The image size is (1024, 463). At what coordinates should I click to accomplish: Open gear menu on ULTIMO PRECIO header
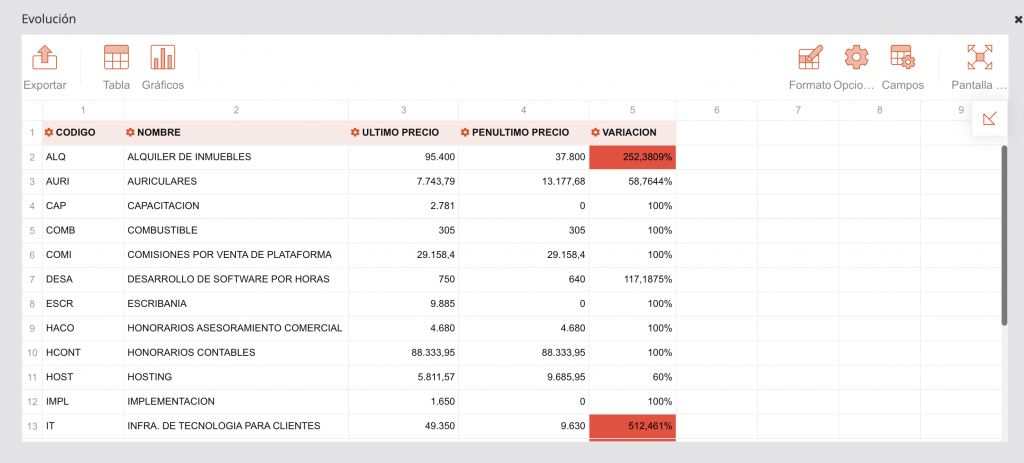point(355,133)
